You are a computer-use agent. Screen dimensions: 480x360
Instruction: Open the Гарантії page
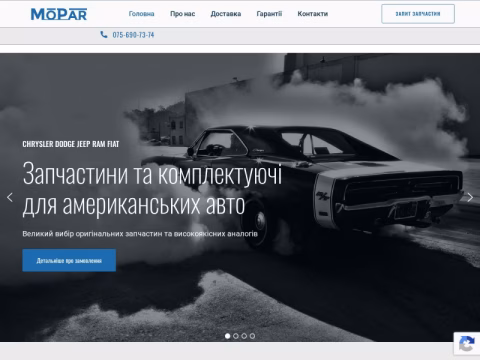point(269,14)
